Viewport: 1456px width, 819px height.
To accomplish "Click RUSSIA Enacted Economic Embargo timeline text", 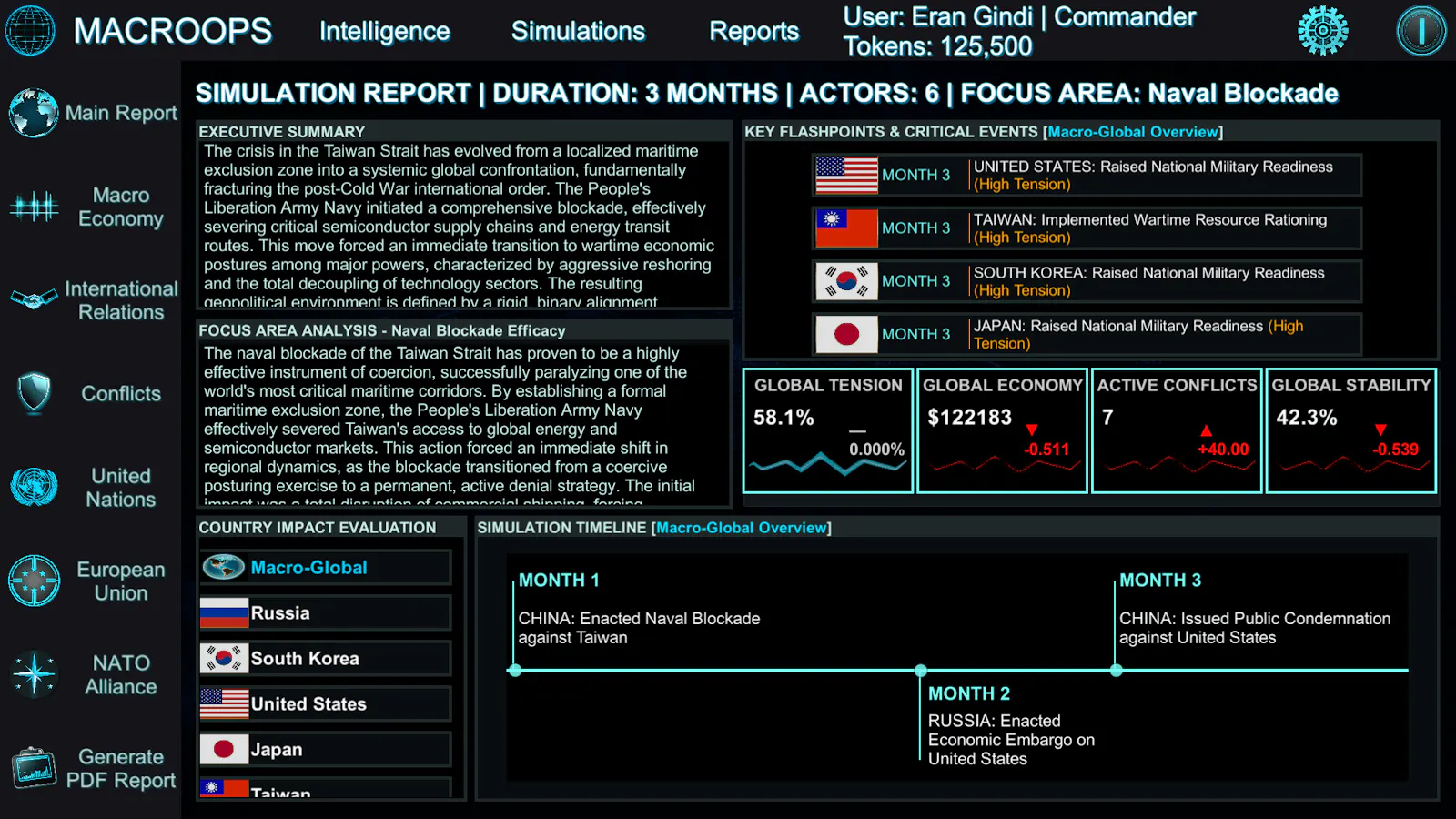I will (1011, 740).
